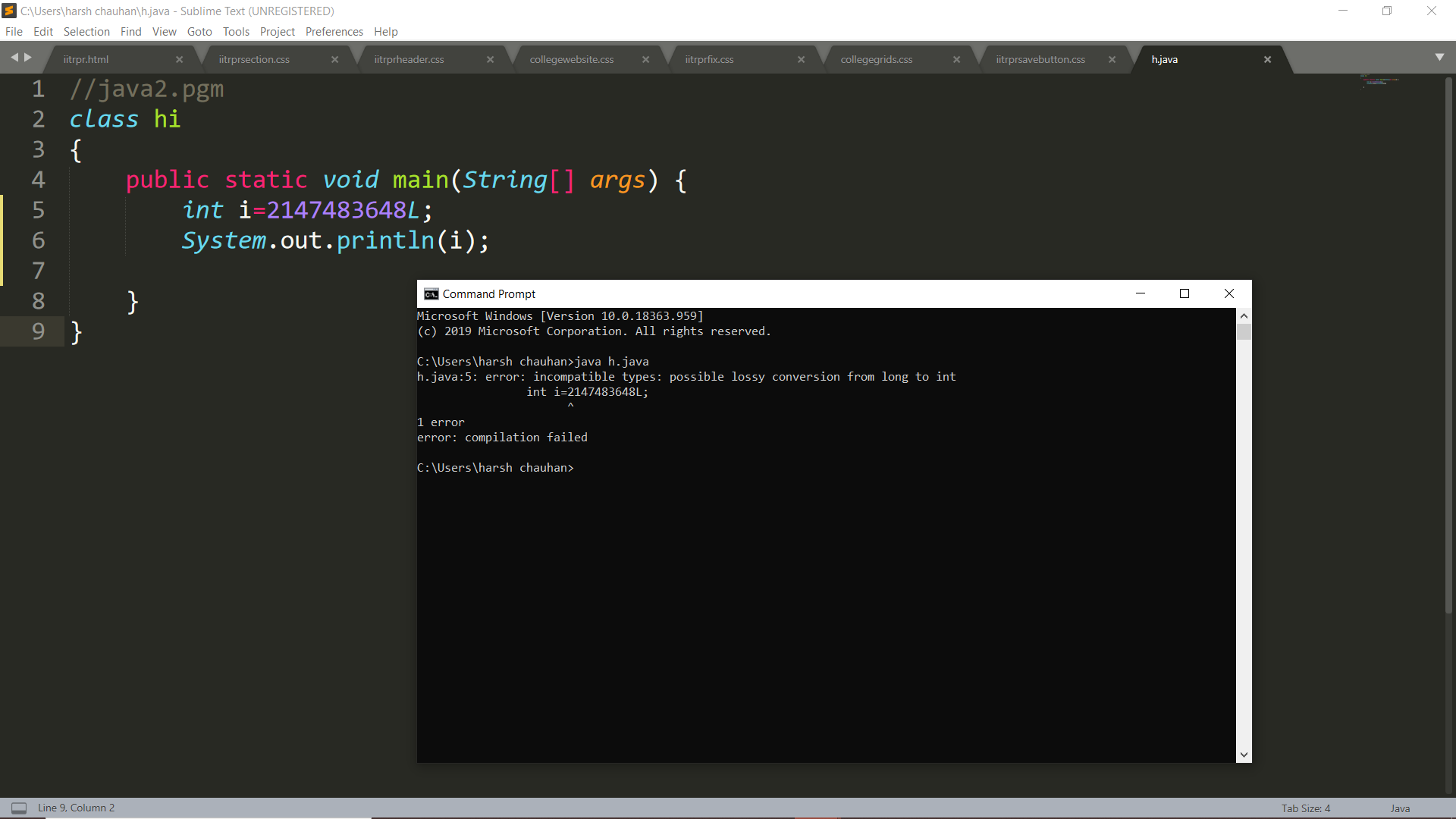The height and width of the screenshot is (819, 1456).
Task: Click the Sublime Text logo icon
Action: (x=9, y=11)
